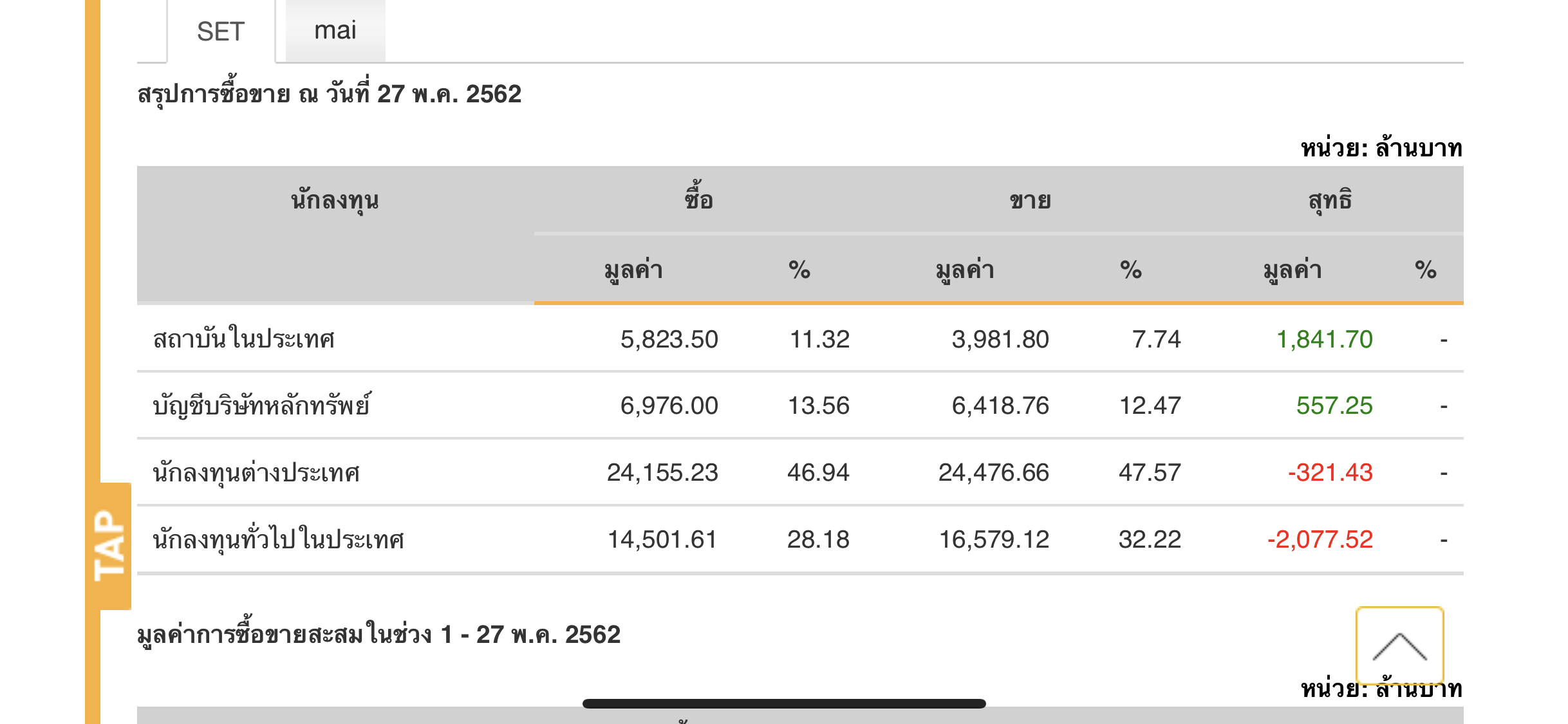The width and height of the screenshot is (1568, 724).
Task: Tap the scroll-to-top chevron button
Action: coord(1399,645)
